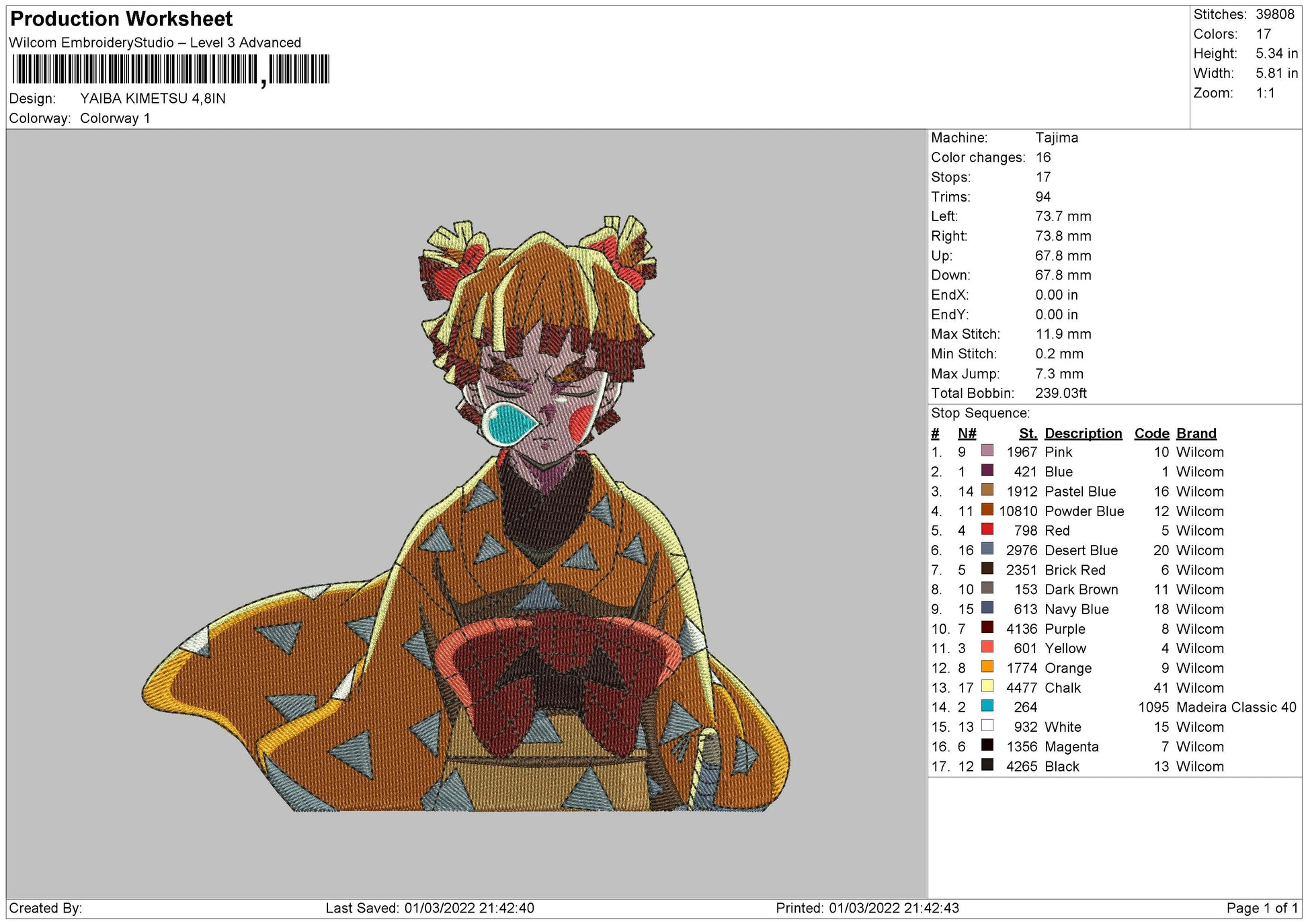
Task: Click the Stop Sequence heading
Action: (x=980, y=413)
